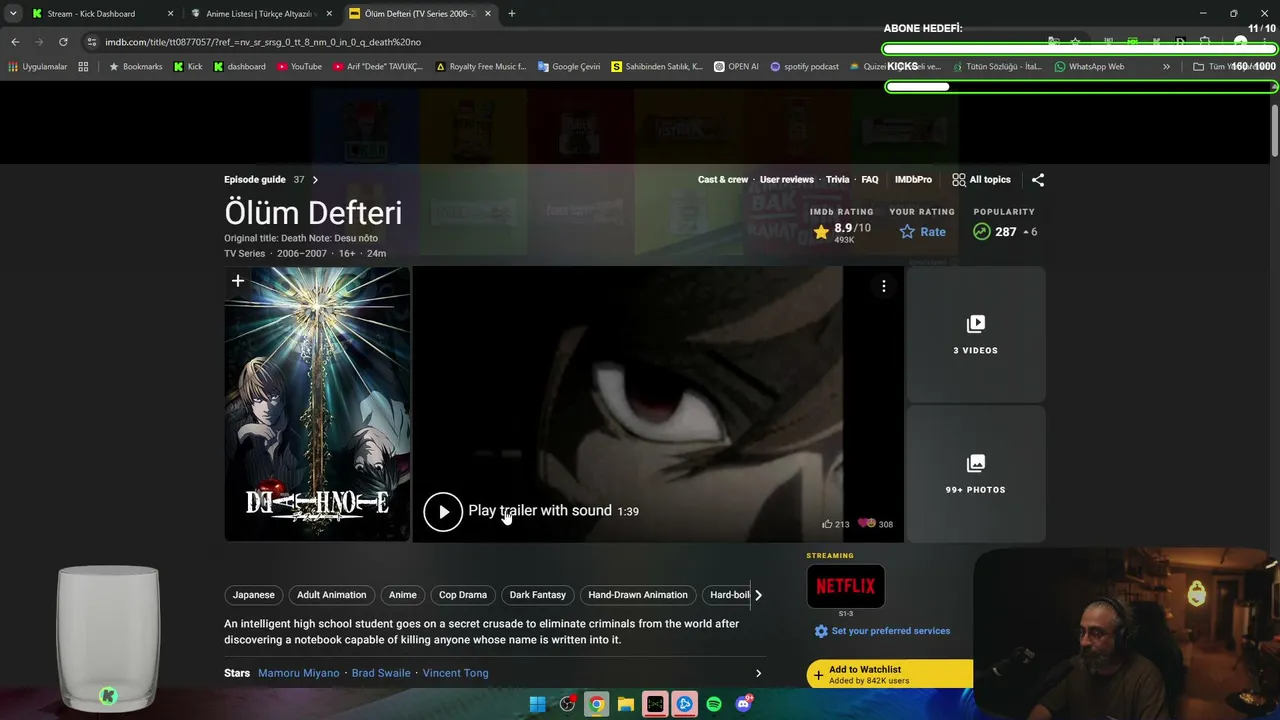Rate this title with the Rate button
Screen dimensions: 1280x720
922,232
